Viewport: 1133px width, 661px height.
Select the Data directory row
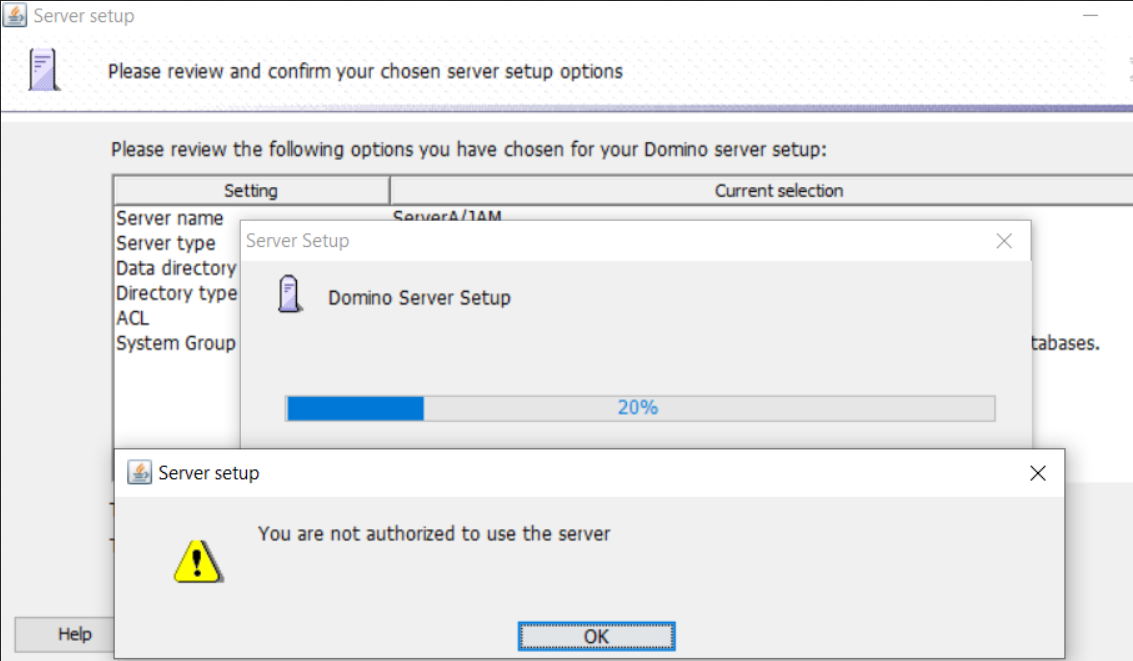175,268
